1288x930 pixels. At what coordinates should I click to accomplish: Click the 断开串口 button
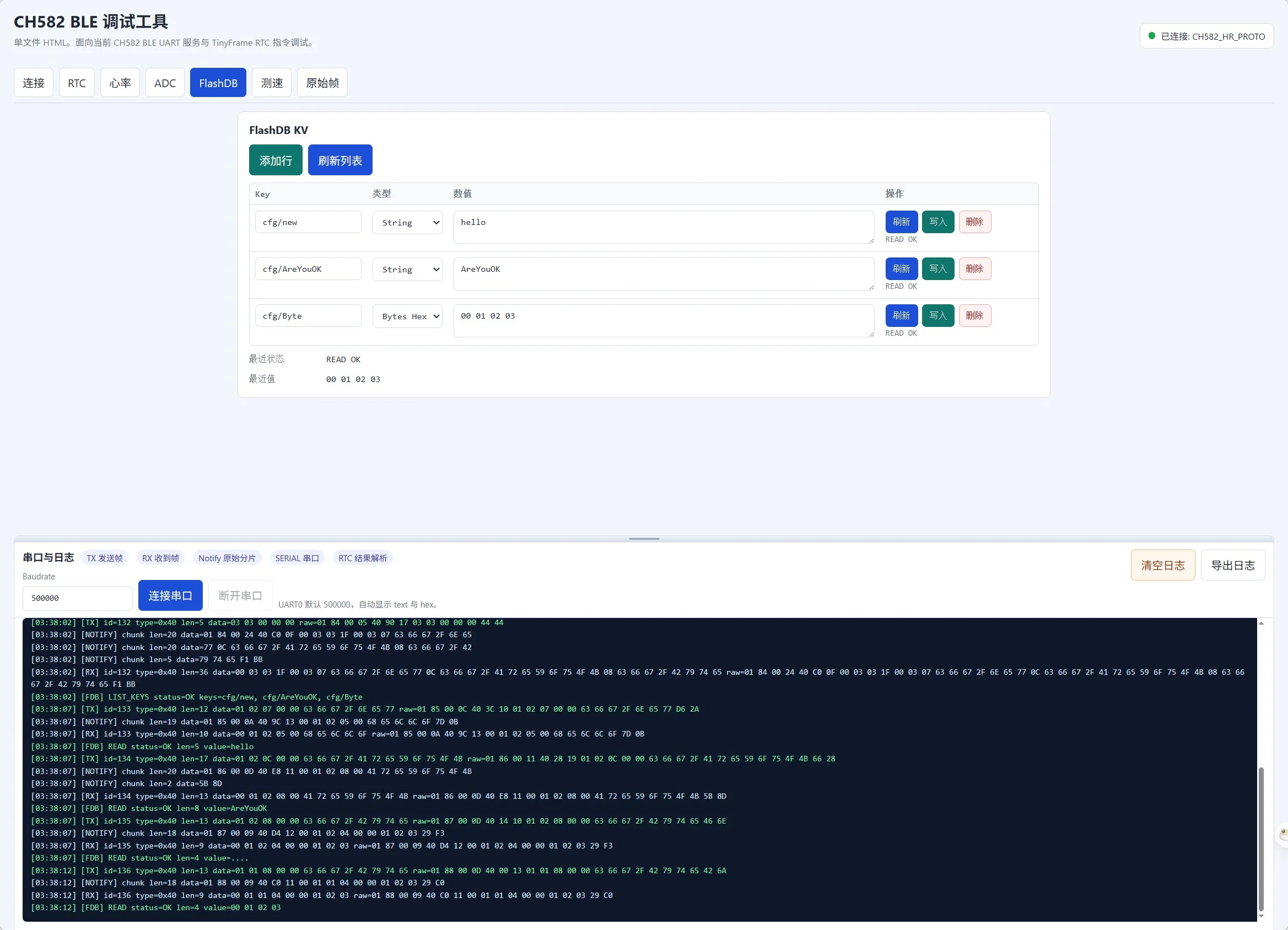pos(240,595)
